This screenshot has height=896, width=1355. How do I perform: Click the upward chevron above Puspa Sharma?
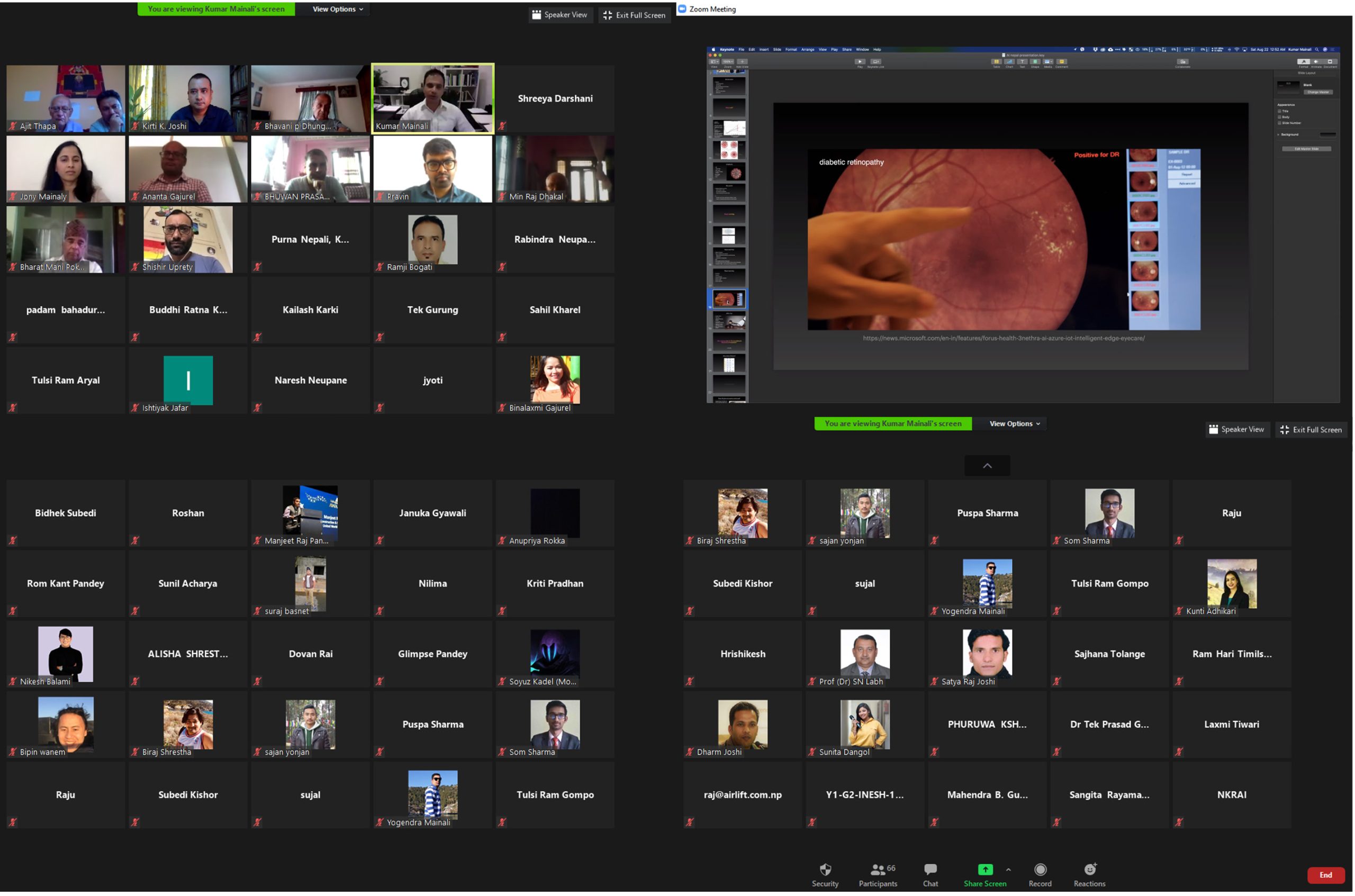coord(987,466)
